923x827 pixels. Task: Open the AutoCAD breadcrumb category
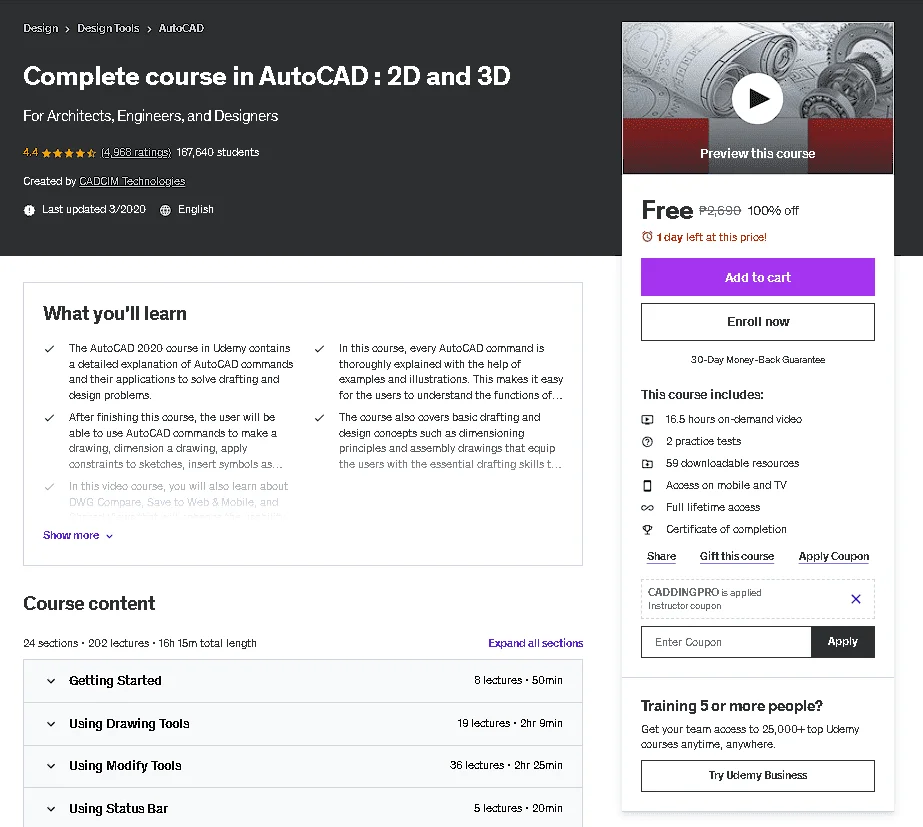(x=181, y=28)
